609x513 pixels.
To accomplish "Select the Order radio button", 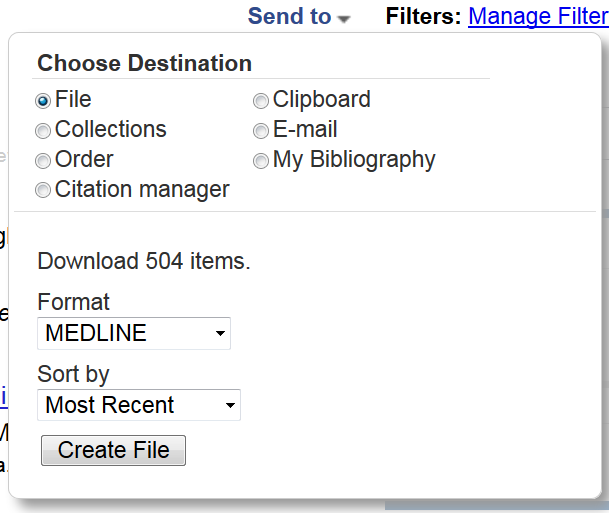I will (43, 160).
